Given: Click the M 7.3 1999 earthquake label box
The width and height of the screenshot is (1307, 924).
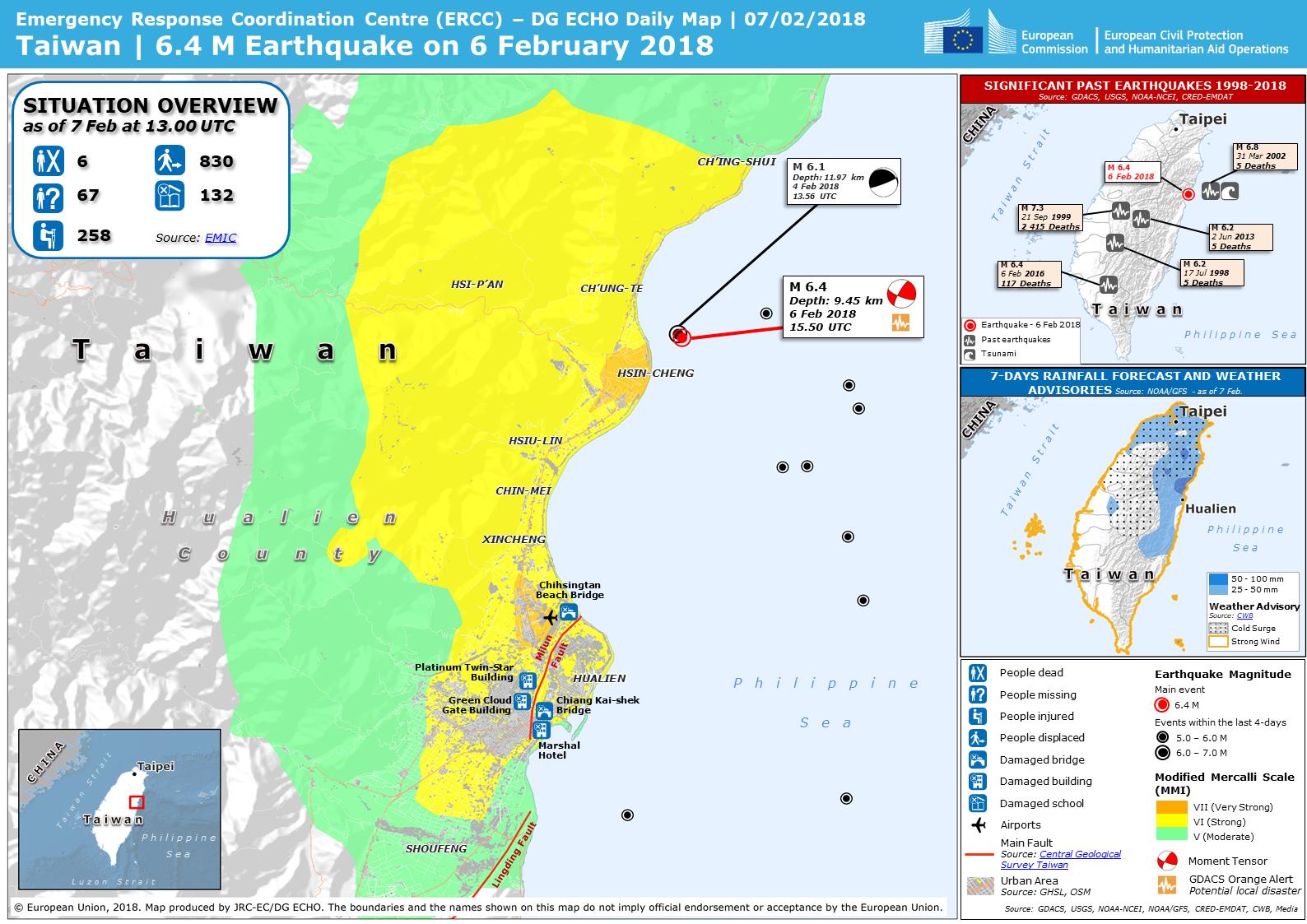Looking at the screenshot, I should (1050, 218).
